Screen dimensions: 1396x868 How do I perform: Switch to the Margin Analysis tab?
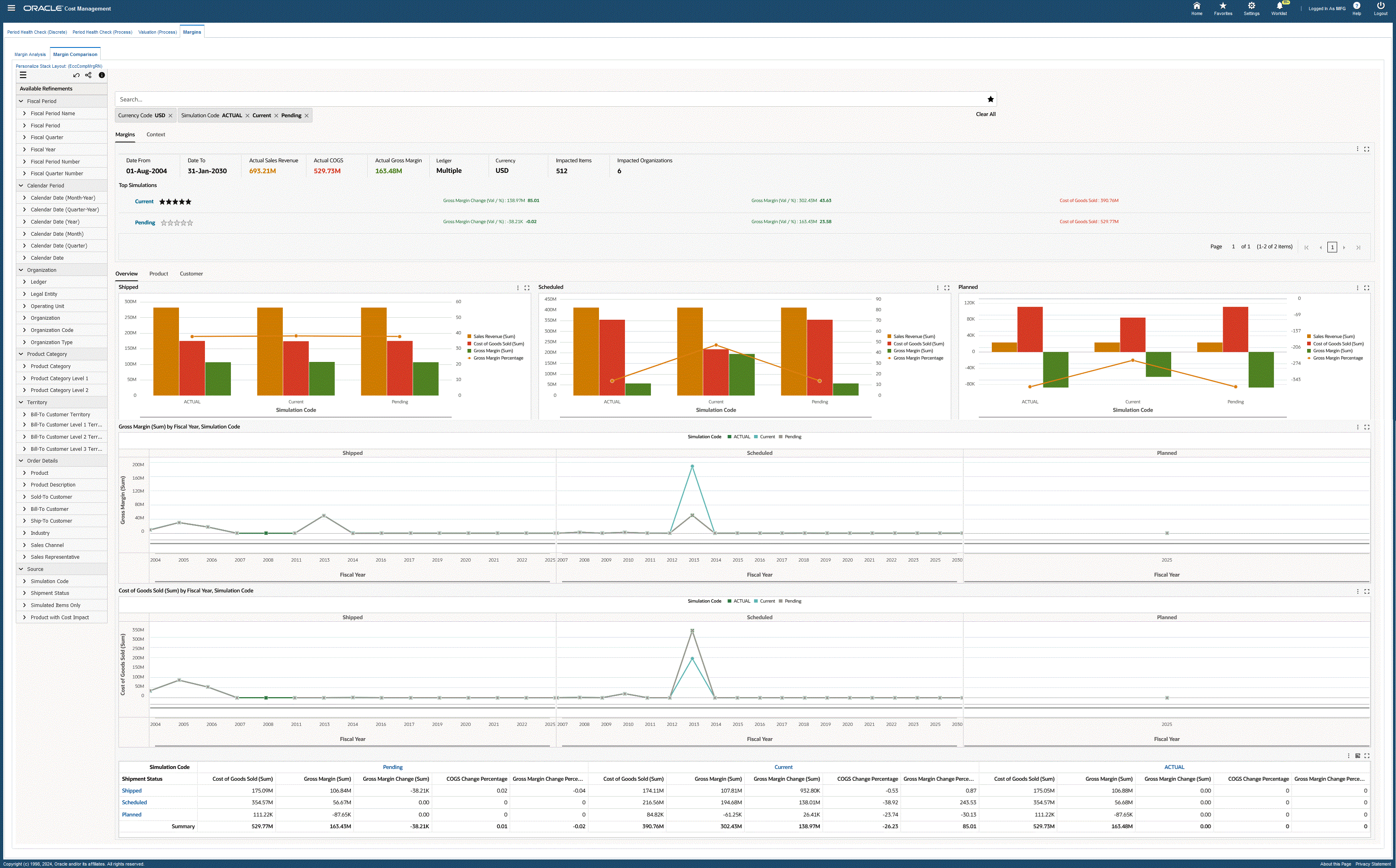pyautogui.click(x=30, y=54)
